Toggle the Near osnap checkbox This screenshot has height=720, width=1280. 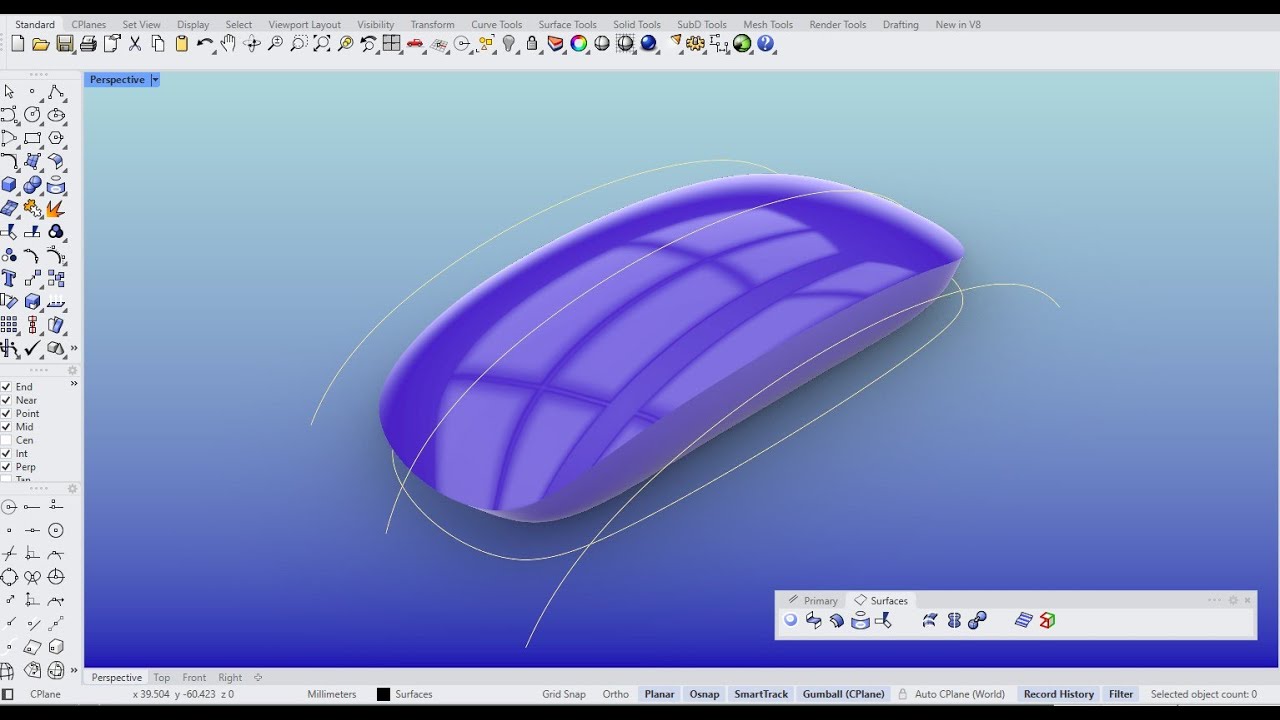pos(6,400)
